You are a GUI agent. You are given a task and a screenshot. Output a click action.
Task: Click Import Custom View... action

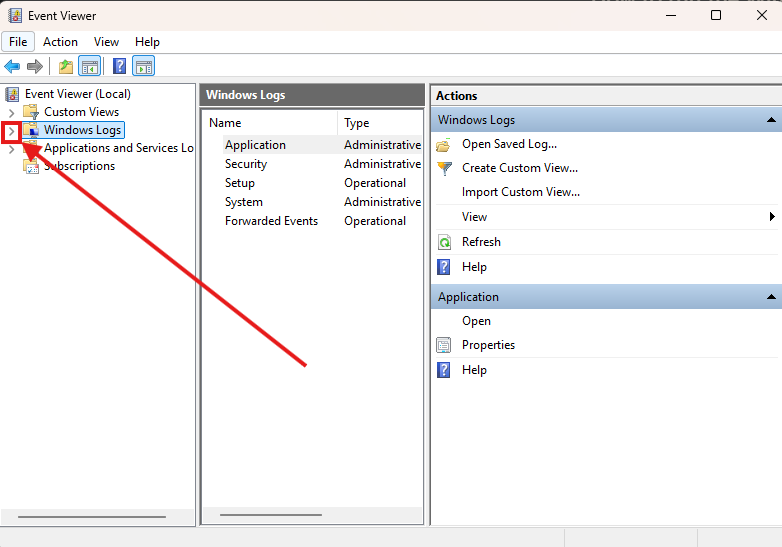tap(521, 192)
